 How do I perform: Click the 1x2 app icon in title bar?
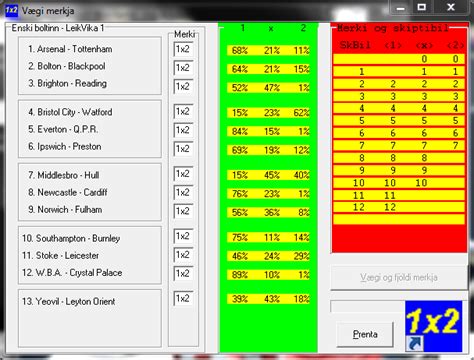12,10
